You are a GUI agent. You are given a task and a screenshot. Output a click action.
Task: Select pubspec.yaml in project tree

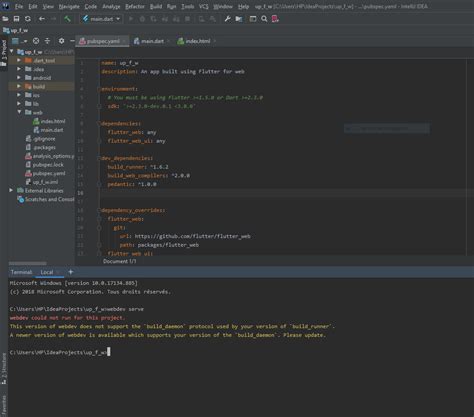point(45,173)
